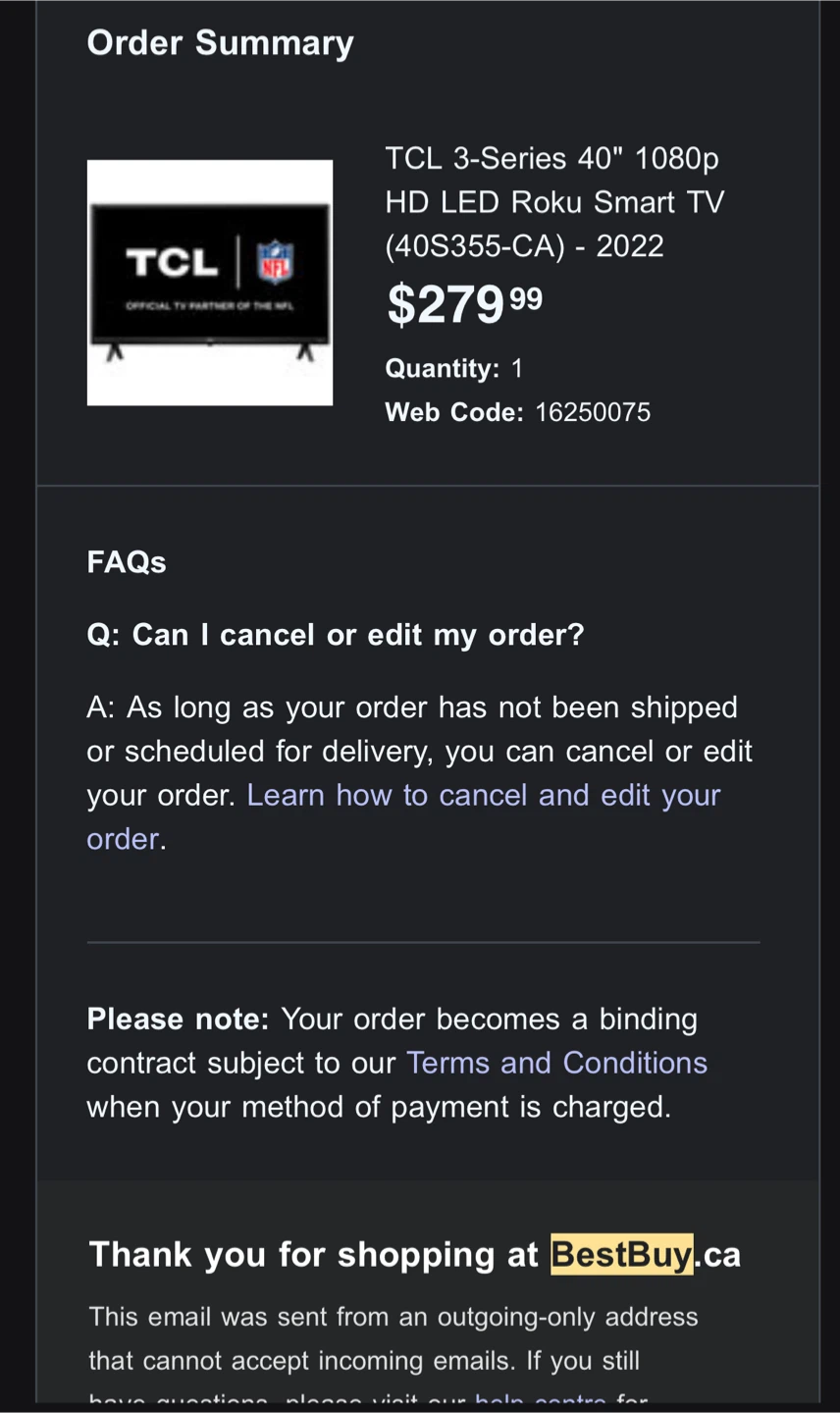The width and height of the screenshot is (840, 1413).
Task: Tap the highlighted BestBuy word
Action: click(x=621, y=1254)
